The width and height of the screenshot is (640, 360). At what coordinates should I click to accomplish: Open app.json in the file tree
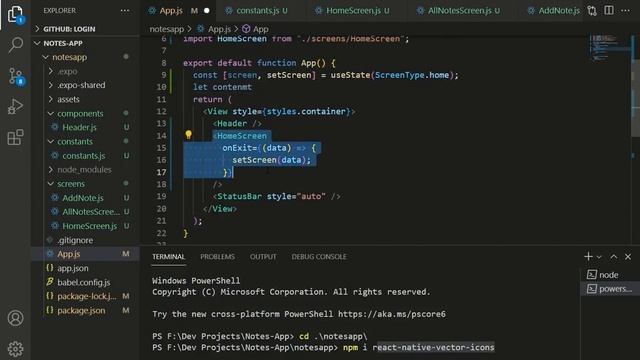[86, 268]
